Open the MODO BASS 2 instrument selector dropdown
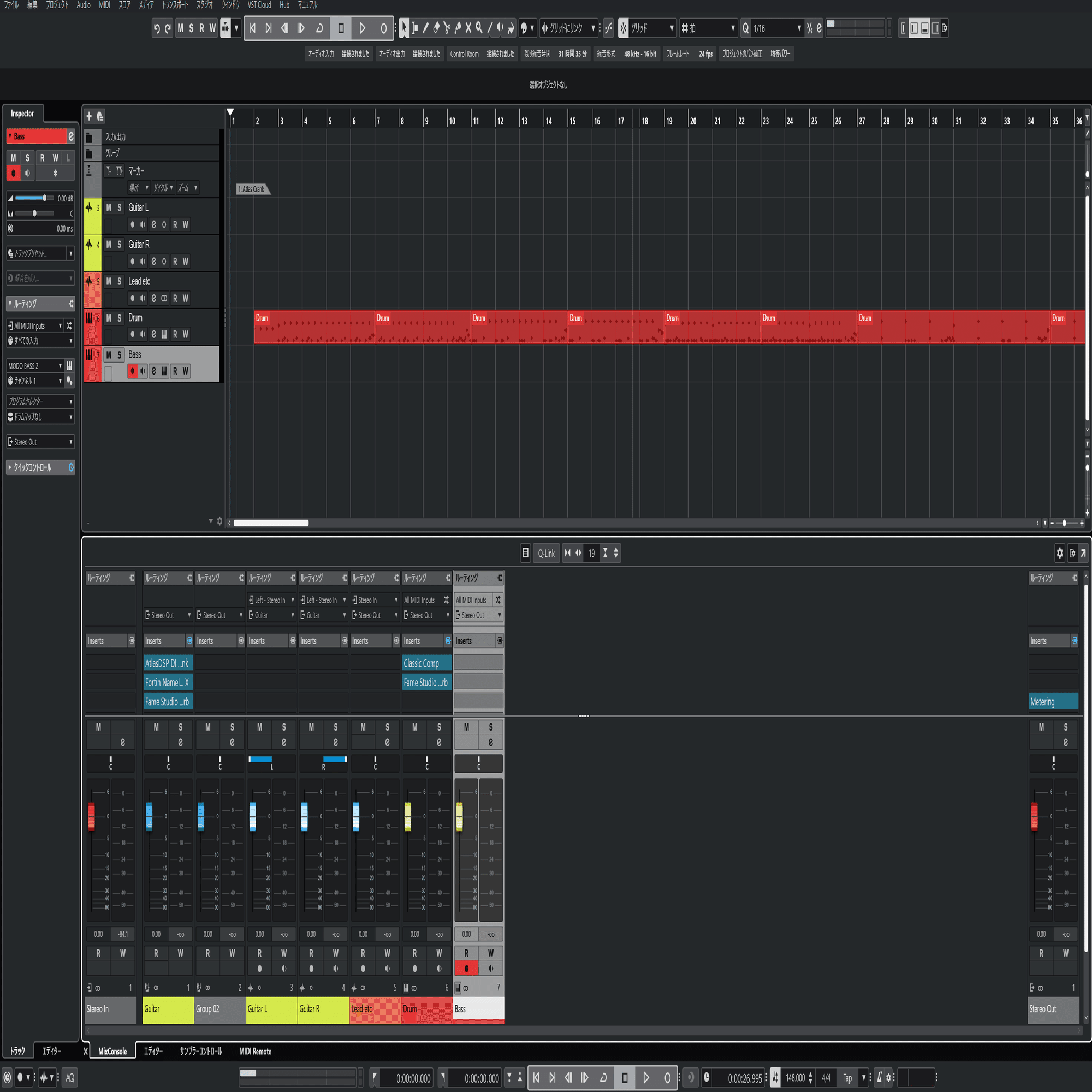 34,366
